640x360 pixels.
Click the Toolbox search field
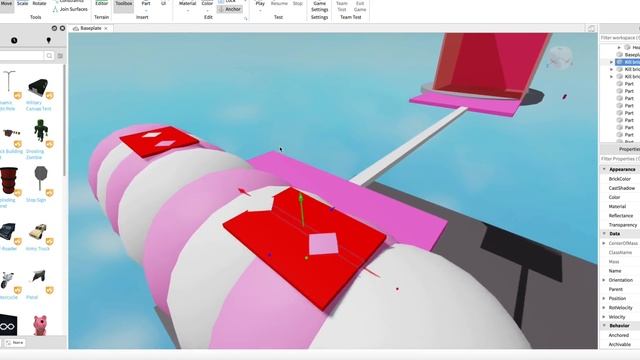pyautogui.click(x=22, y=56)
